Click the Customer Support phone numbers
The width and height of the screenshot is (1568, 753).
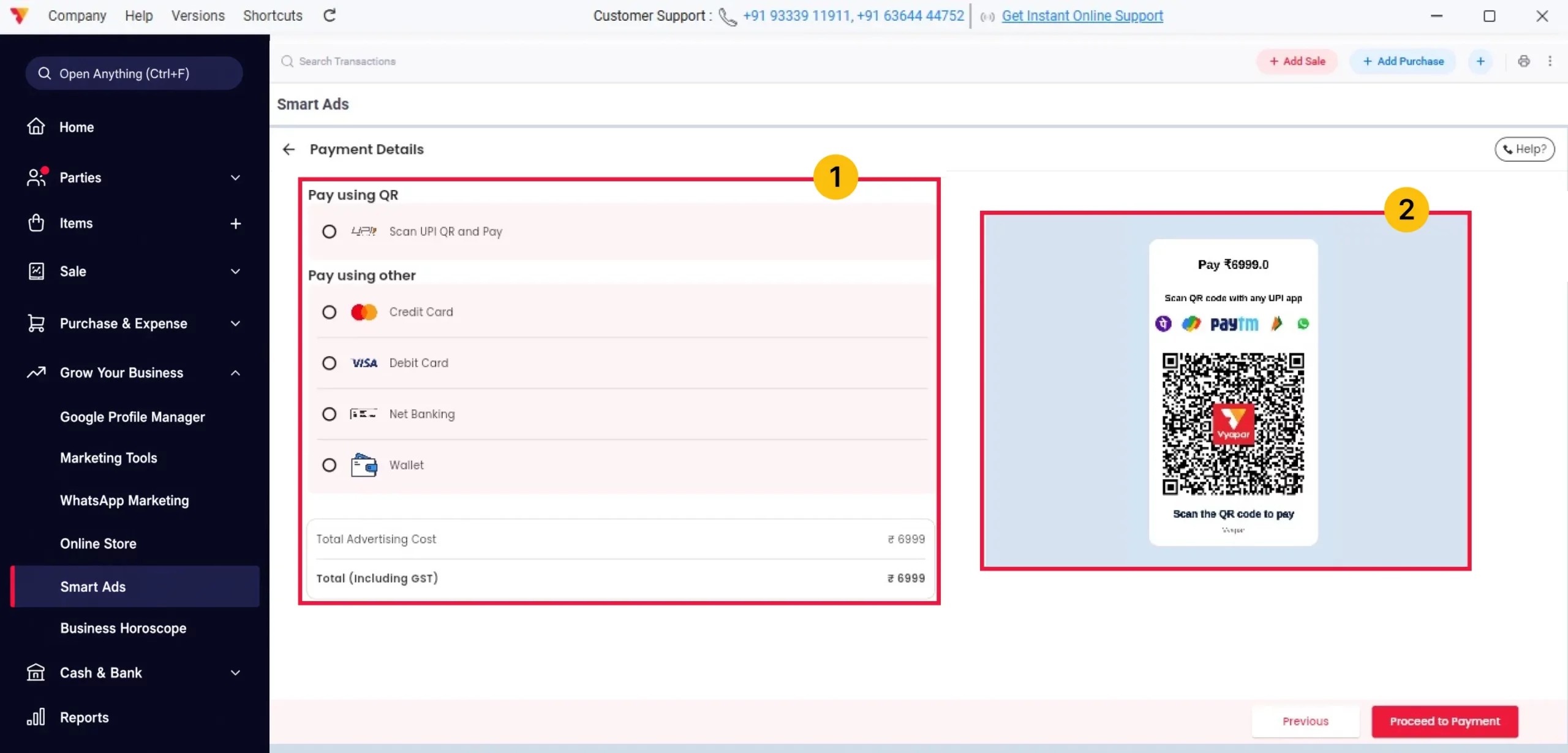[x=853, y=16]
